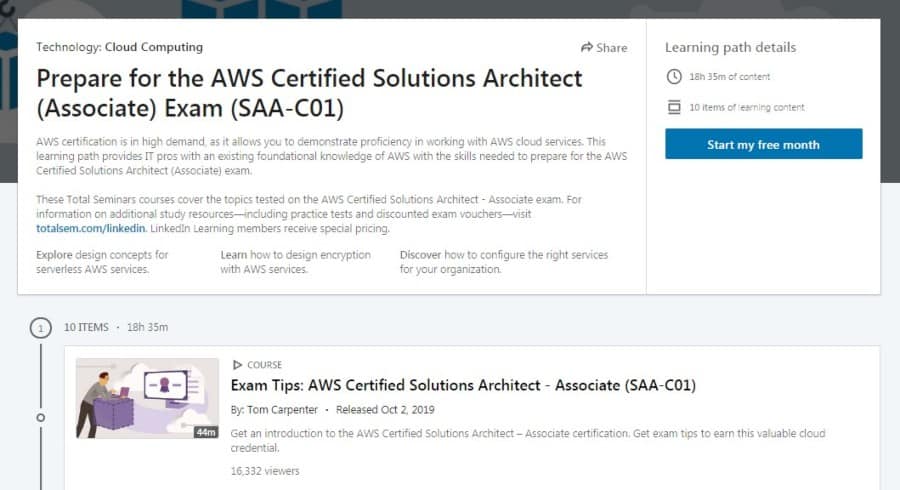900x490 pixels.
Task: Click the Share text label
Action: 612,48
